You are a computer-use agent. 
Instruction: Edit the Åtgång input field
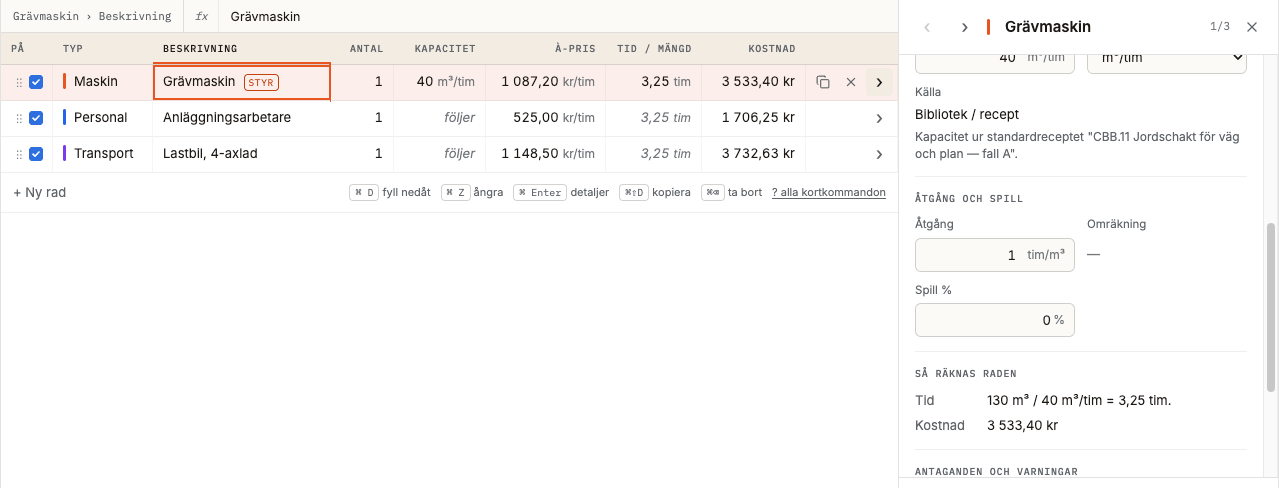pyautogui.click(x=995, y=255)
